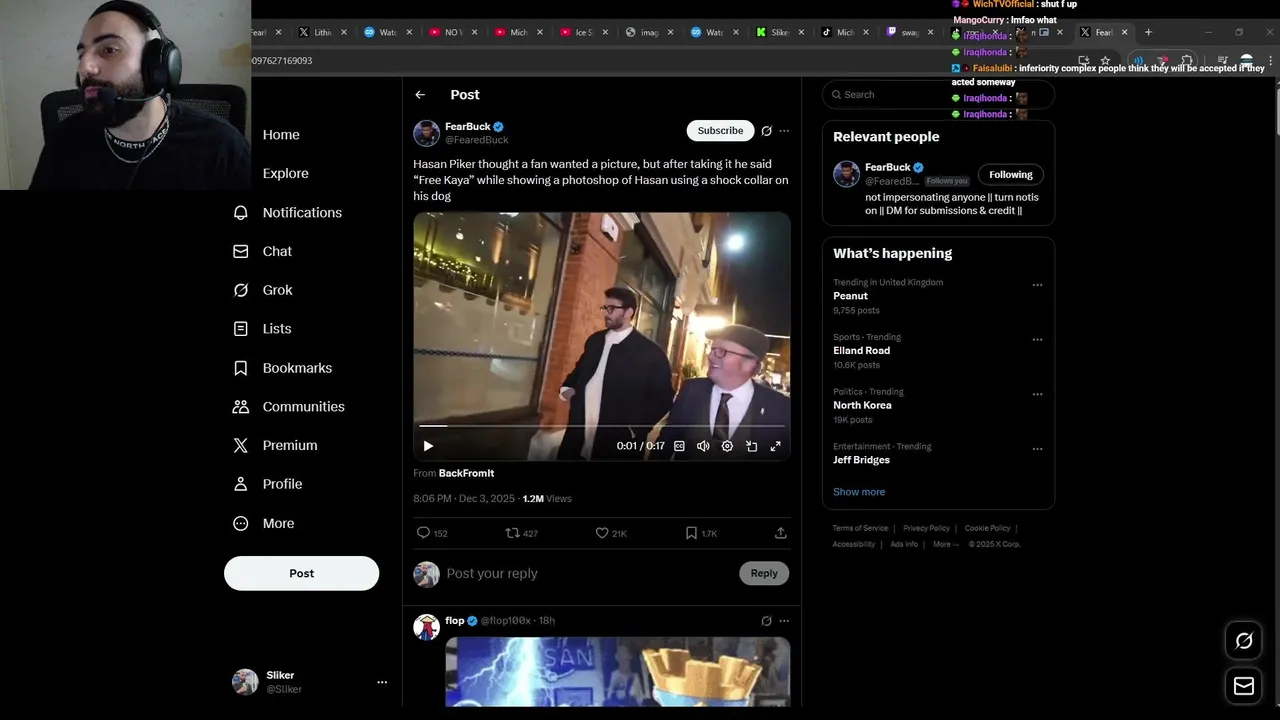This screenshot has width=1280, height=720.
Task: Click the repost icon showing 427
Action: pyautogui.click(x=512, y=533)
